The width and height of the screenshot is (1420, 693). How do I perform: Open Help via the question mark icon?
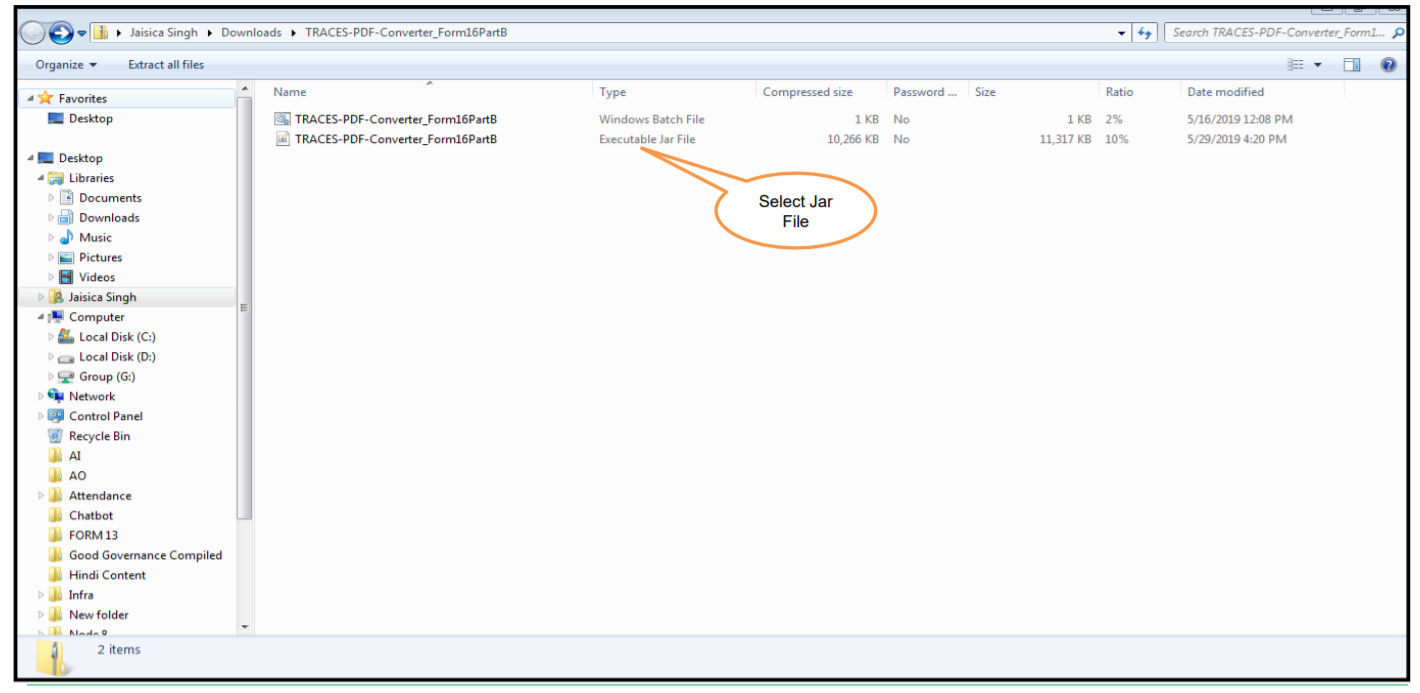(x=1389, y=64)
